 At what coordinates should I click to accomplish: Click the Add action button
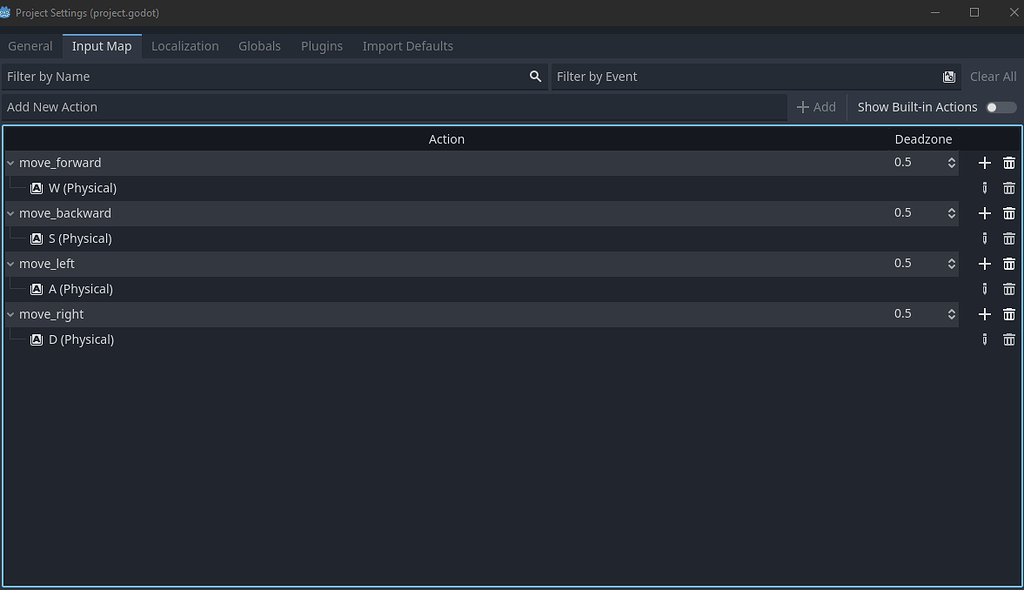(x=816, y=107)
